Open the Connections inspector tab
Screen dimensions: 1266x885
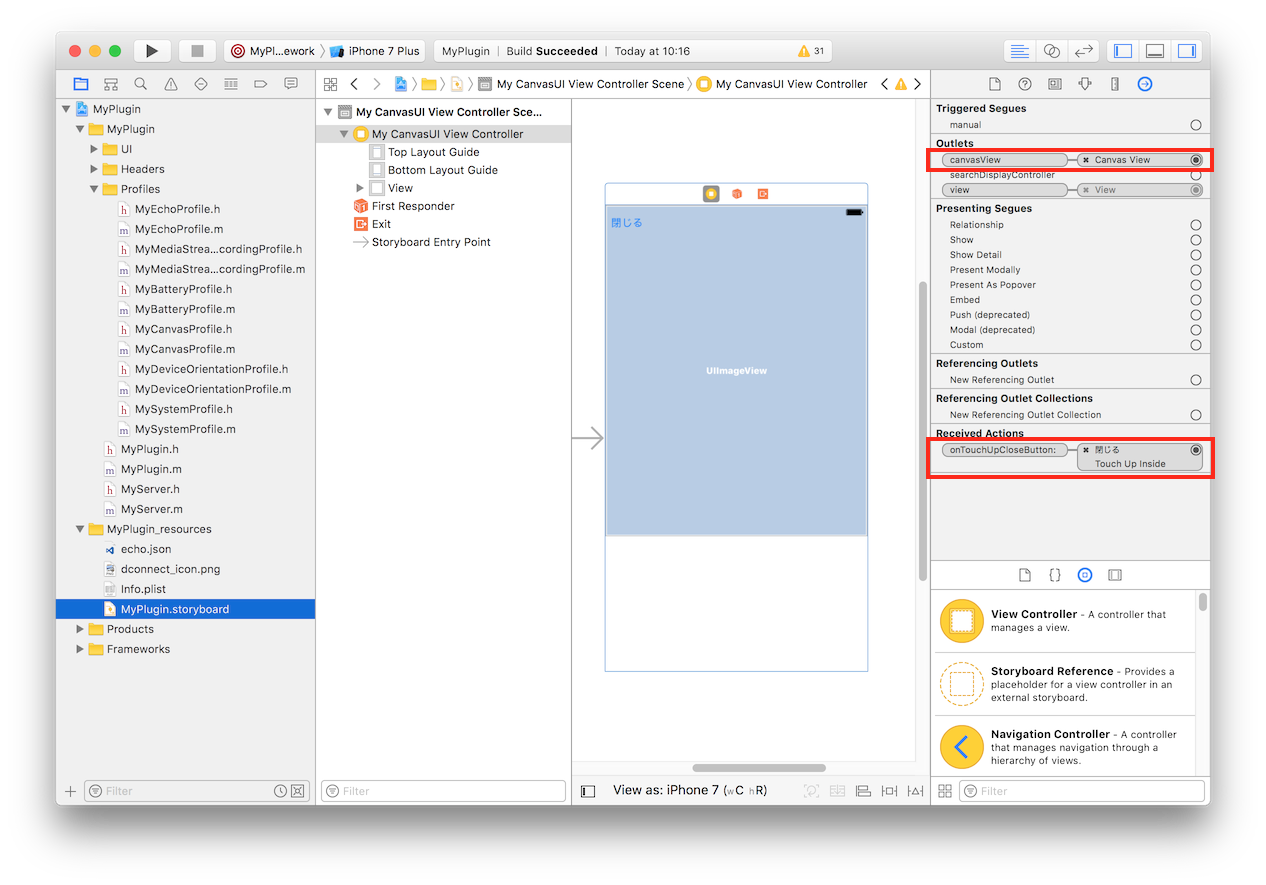pyautogui.click(x=1145, y=84)
